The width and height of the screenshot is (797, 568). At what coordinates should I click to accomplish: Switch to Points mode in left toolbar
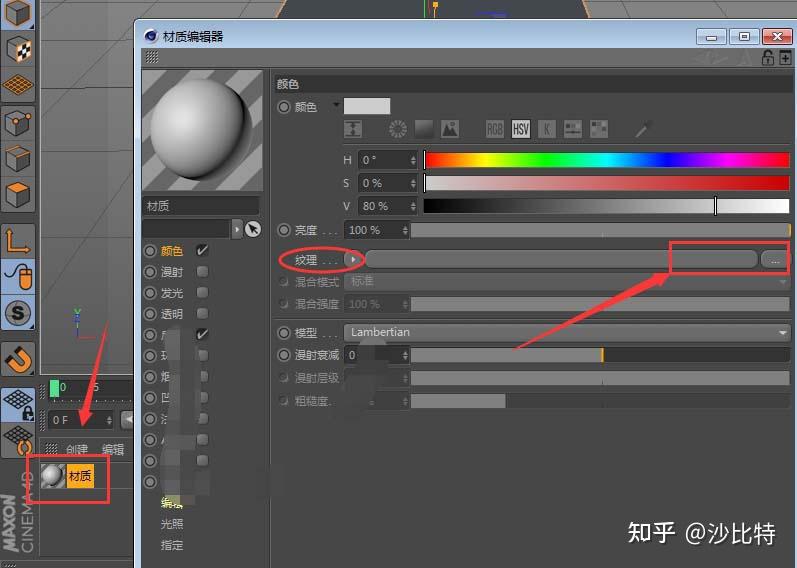(x=18, y=123)
